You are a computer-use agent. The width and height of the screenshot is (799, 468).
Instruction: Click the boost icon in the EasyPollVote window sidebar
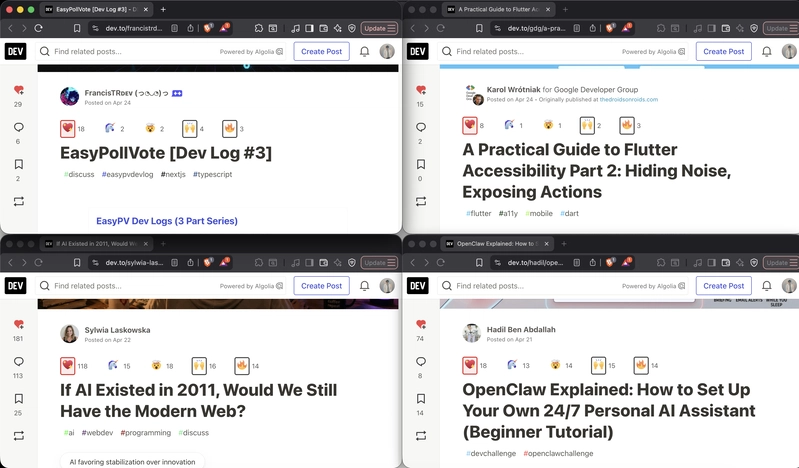click(19, 201)
